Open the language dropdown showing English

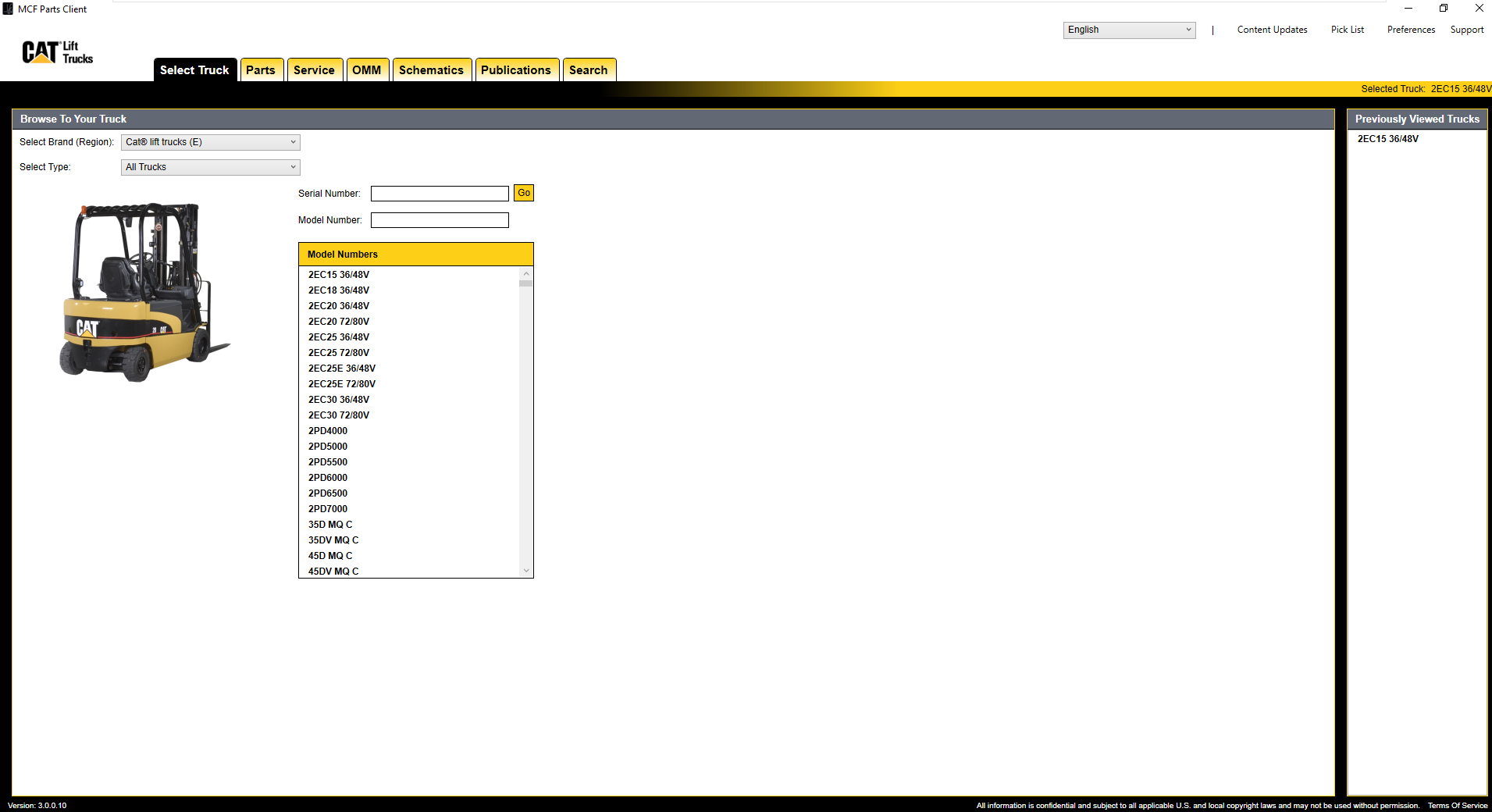1129,30
